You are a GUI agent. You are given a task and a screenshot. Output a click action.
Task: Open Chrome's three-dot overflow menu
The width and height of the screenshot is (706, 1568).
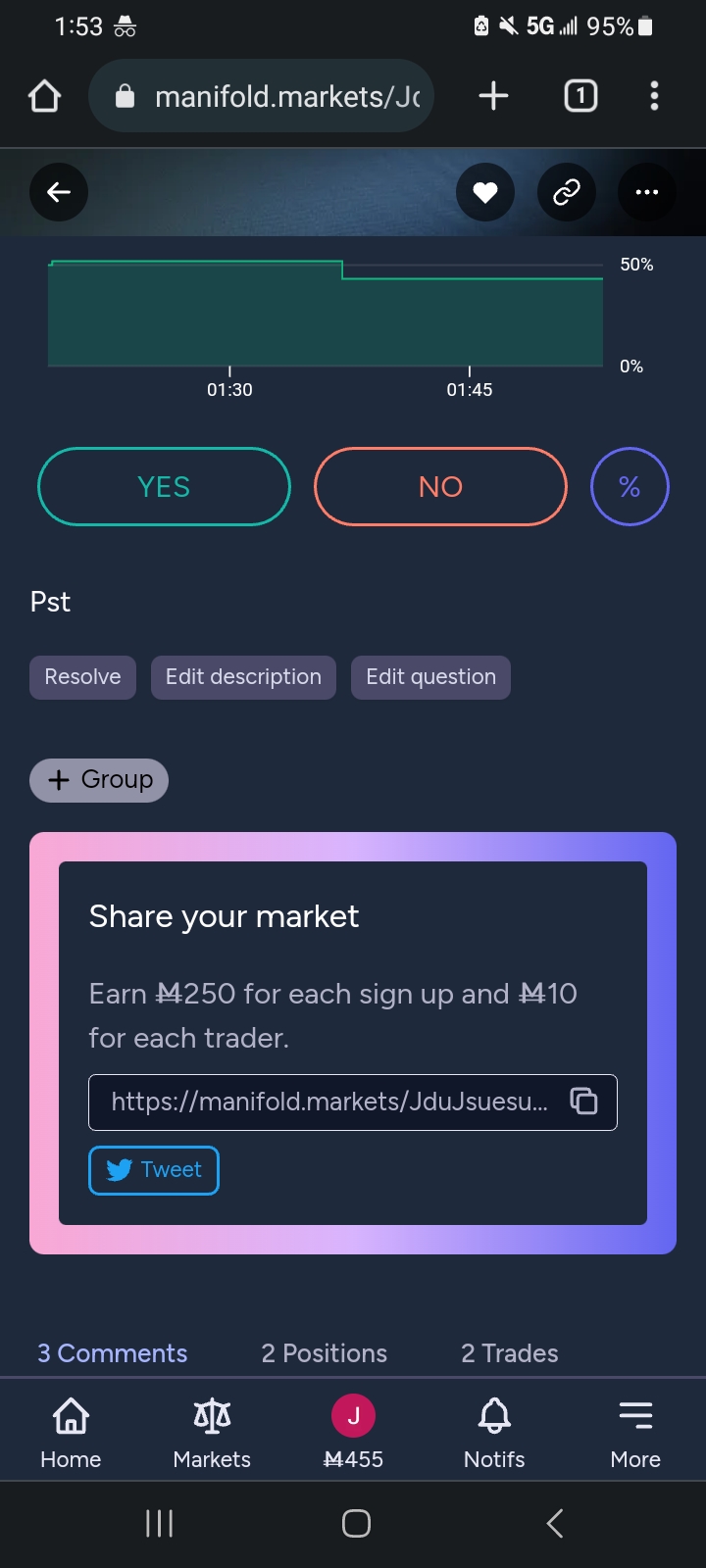click(x=654, y=96)
